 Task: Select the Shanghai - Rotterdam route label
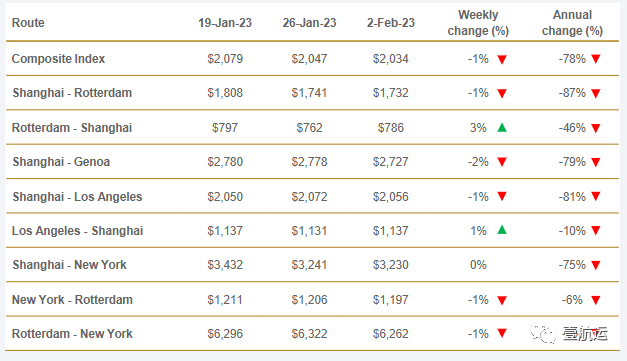click(72, 93)
